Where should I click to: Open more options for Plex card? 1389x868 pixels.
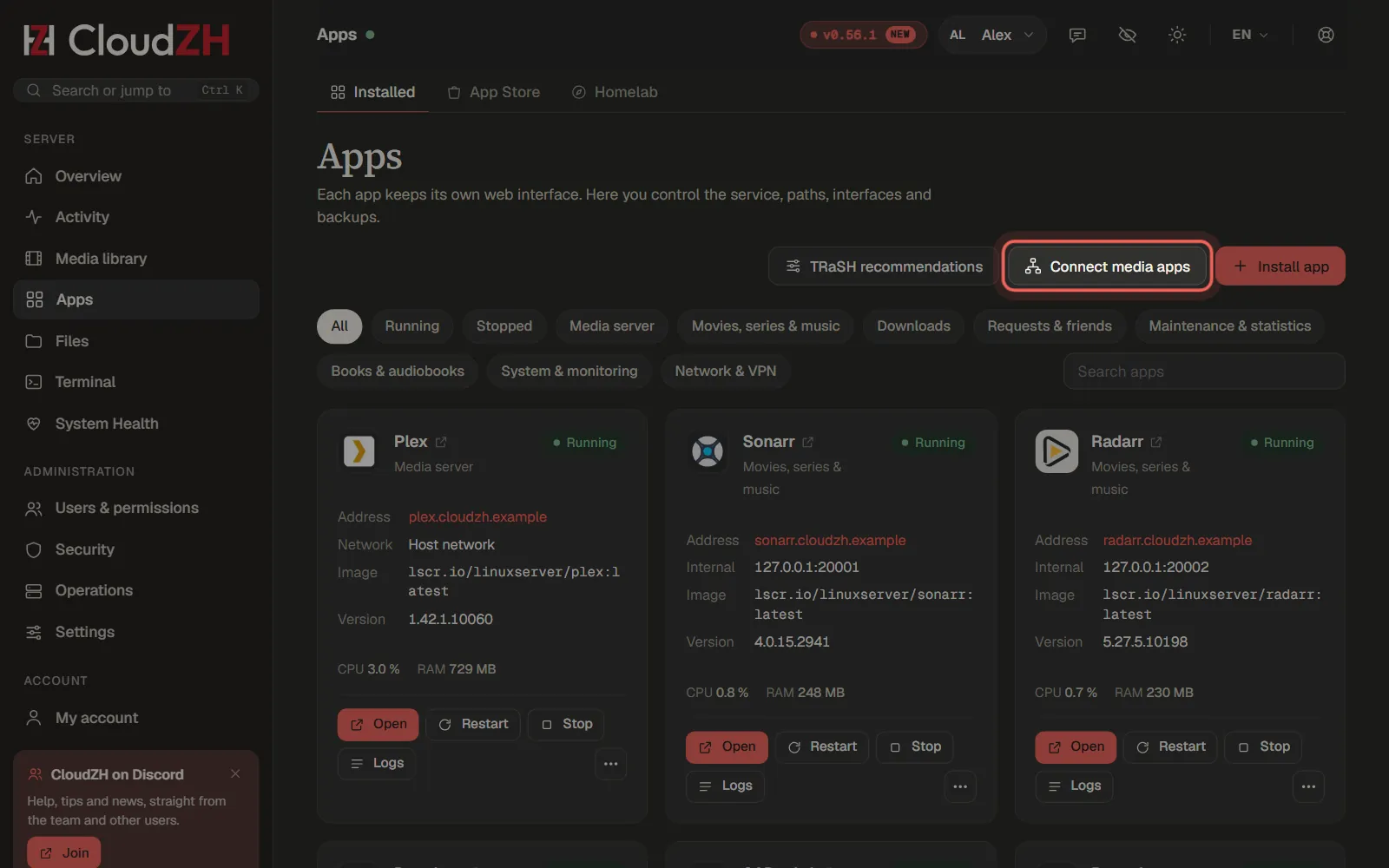coord(610,764)
